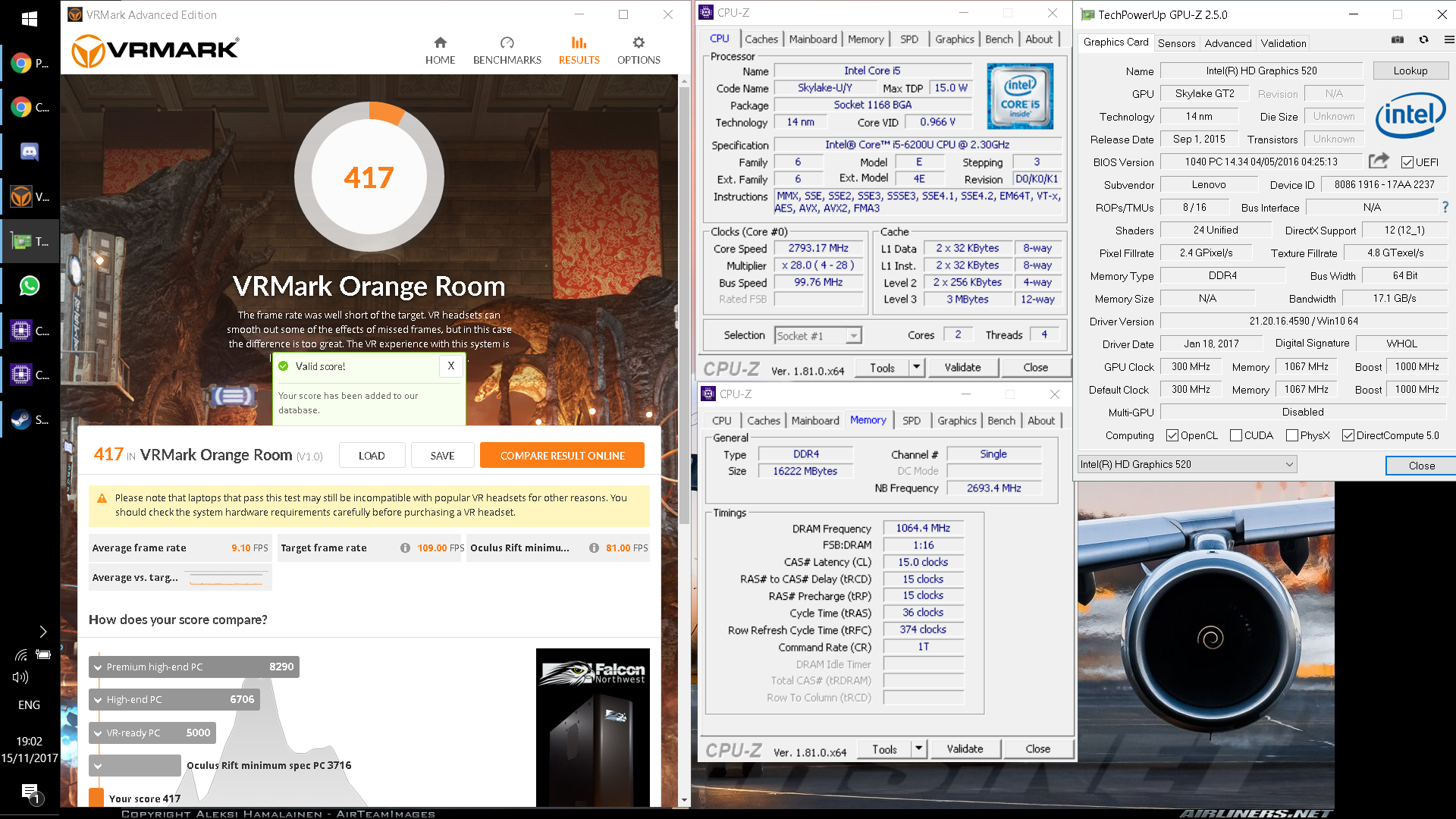Click Bus Interface question mark
This screenshot has height=819, width=1456.
click(x=1445, y=207)
